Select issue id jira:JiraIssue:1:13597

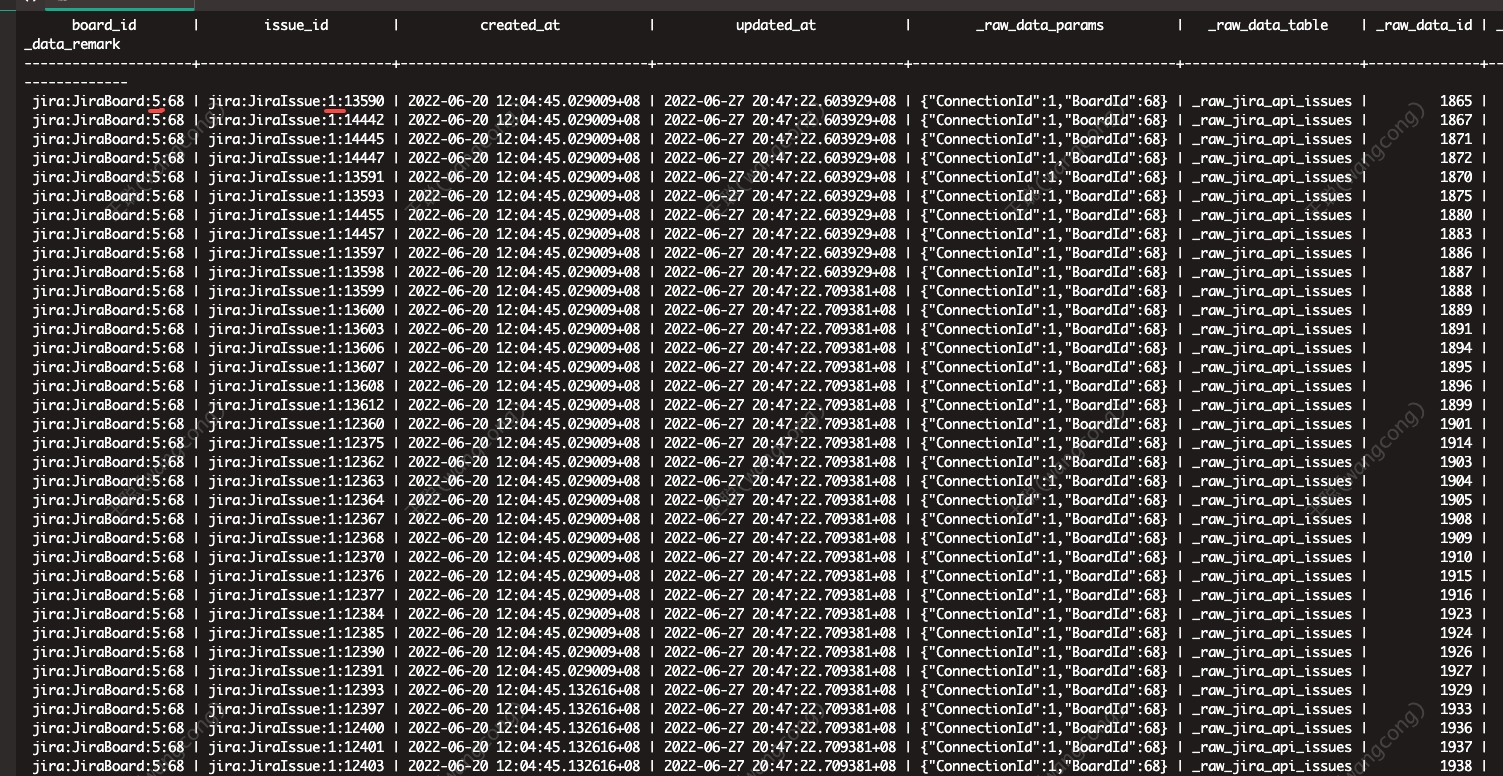coord(296,253)
